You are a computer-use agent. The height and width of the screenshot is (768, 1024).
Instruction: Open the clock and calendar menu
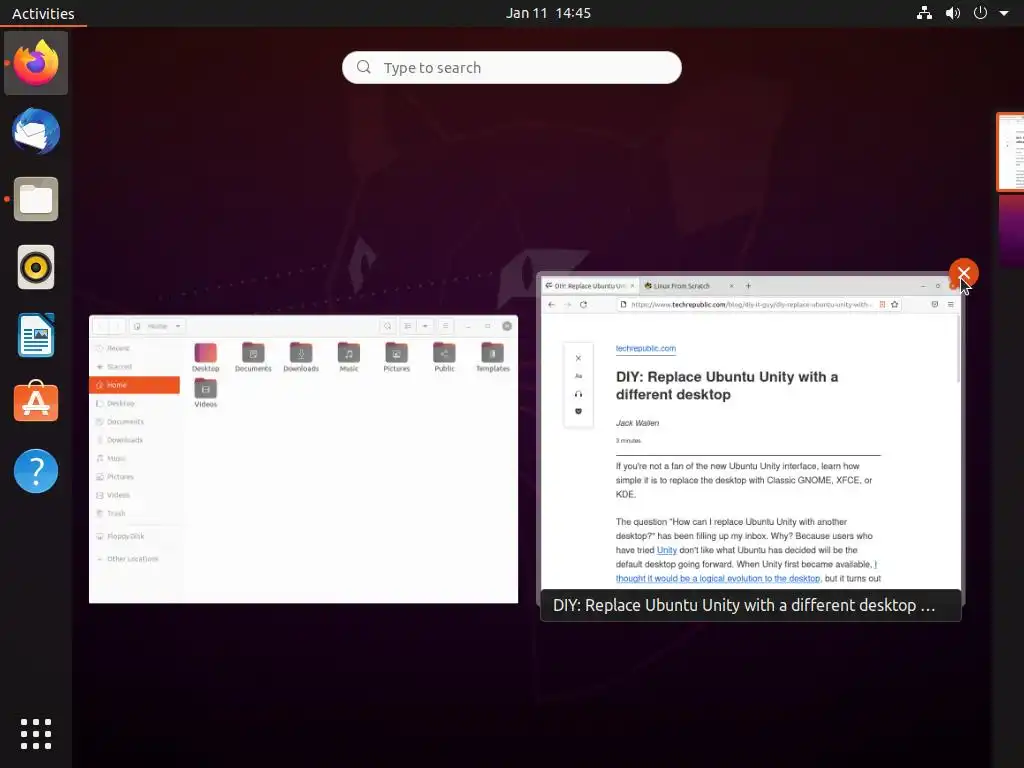(548, 13)
